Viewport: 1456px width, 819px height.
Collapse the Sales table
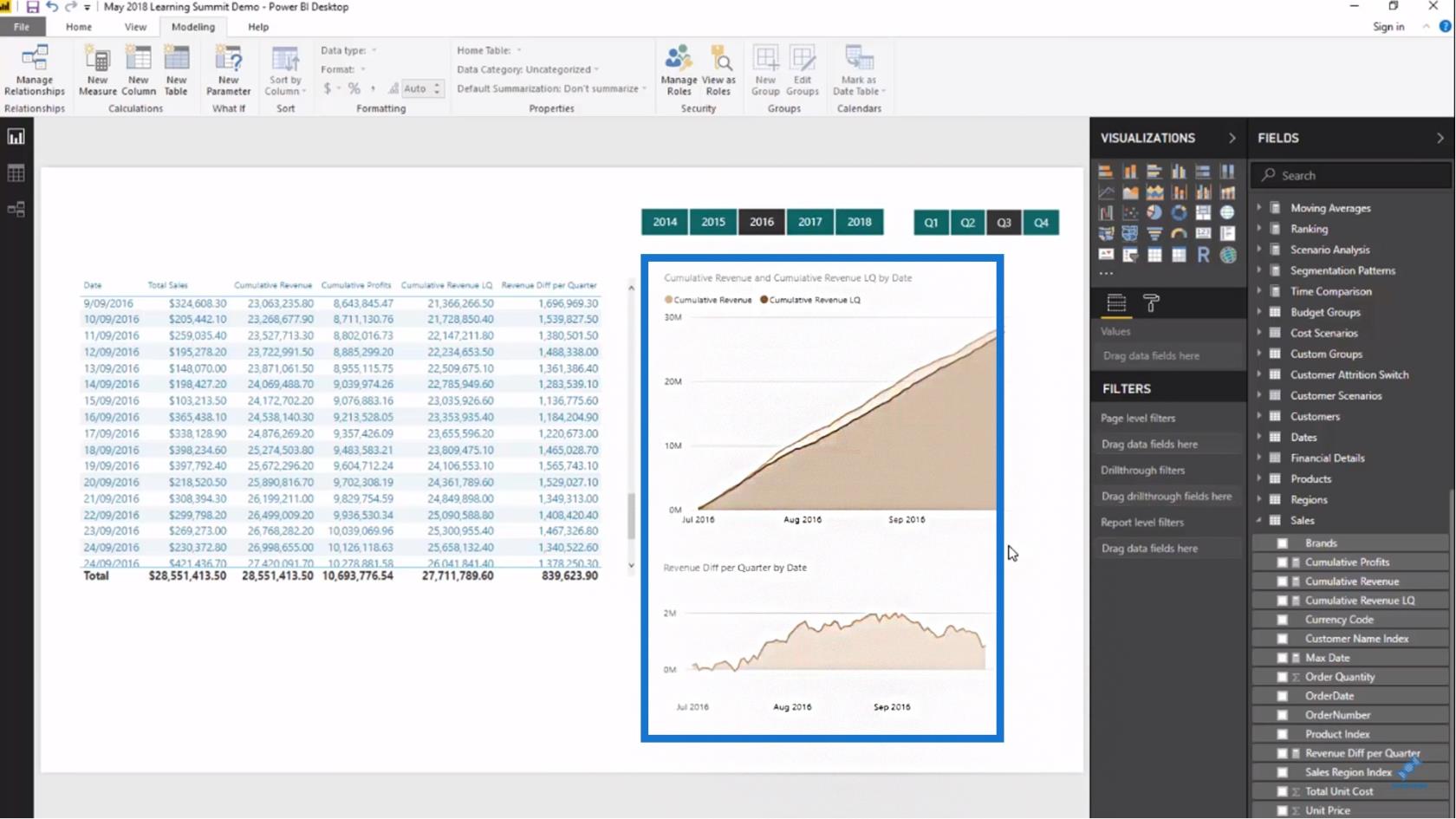1259,520
